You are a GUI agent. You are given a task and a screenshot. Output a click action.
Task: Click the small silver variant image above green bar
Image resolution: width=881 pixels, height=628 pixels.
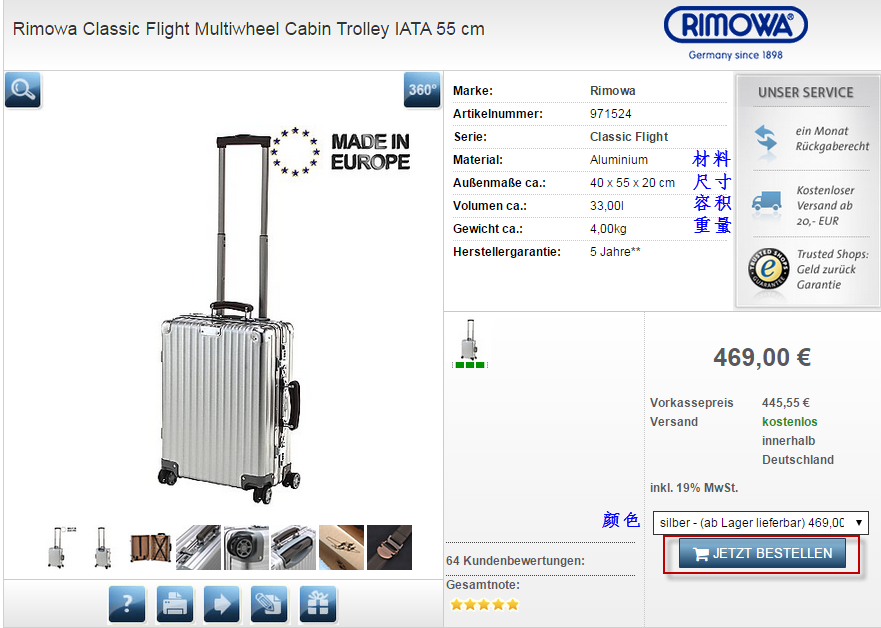tap(470, 339)
